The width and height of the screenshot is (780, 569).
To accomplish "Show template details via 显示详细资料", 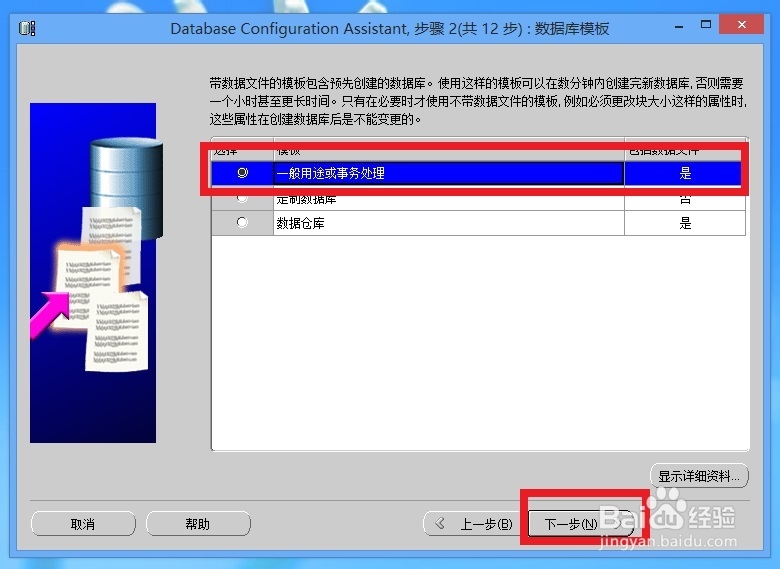I will tap(699, 476).
